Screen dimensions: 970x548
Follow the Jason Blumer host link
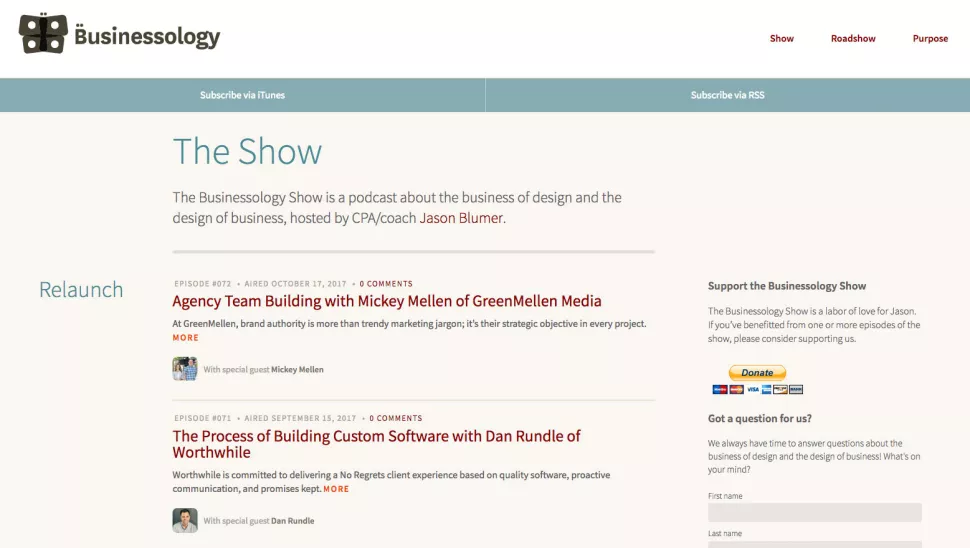[461, 218]
